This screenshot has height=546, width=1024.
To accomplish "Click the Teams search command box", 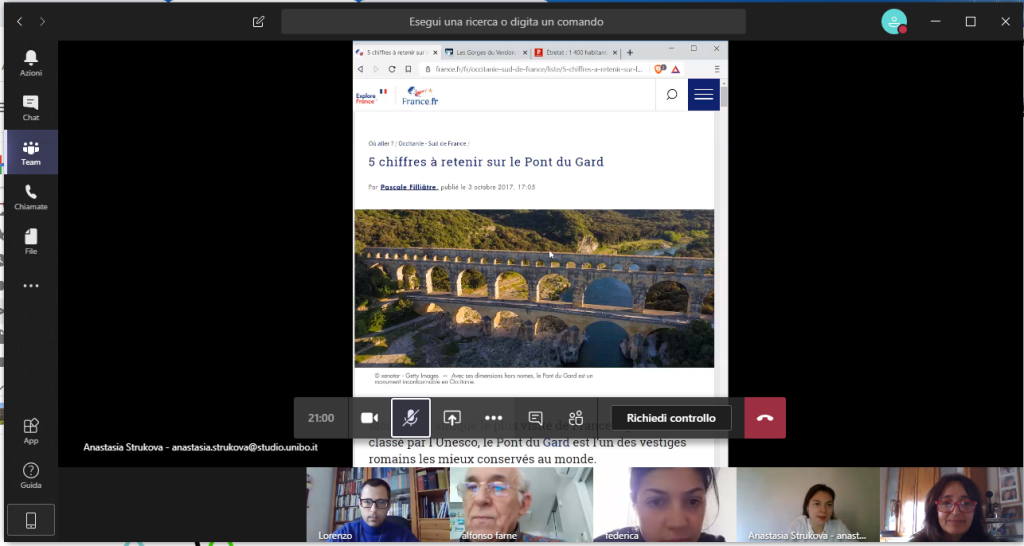I will [513, 22].
